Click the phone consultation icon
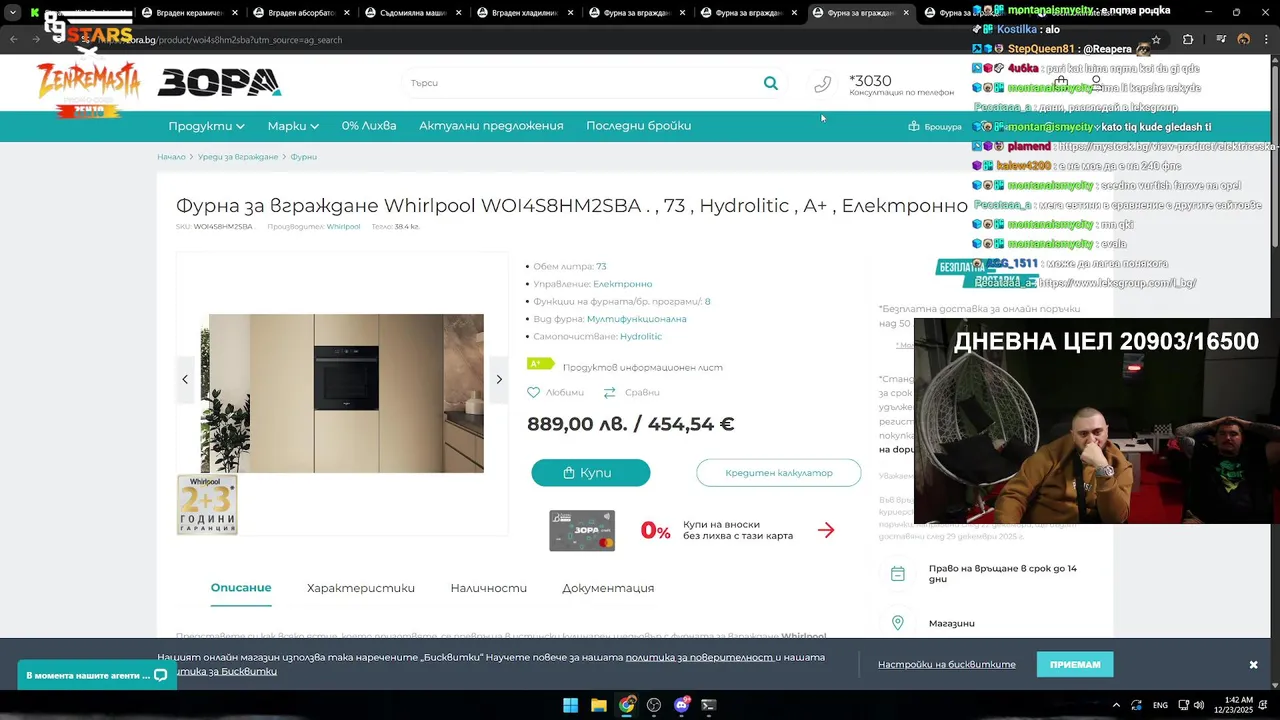Viewport: 1280px width, 720px height. click(x=822, y=85)
